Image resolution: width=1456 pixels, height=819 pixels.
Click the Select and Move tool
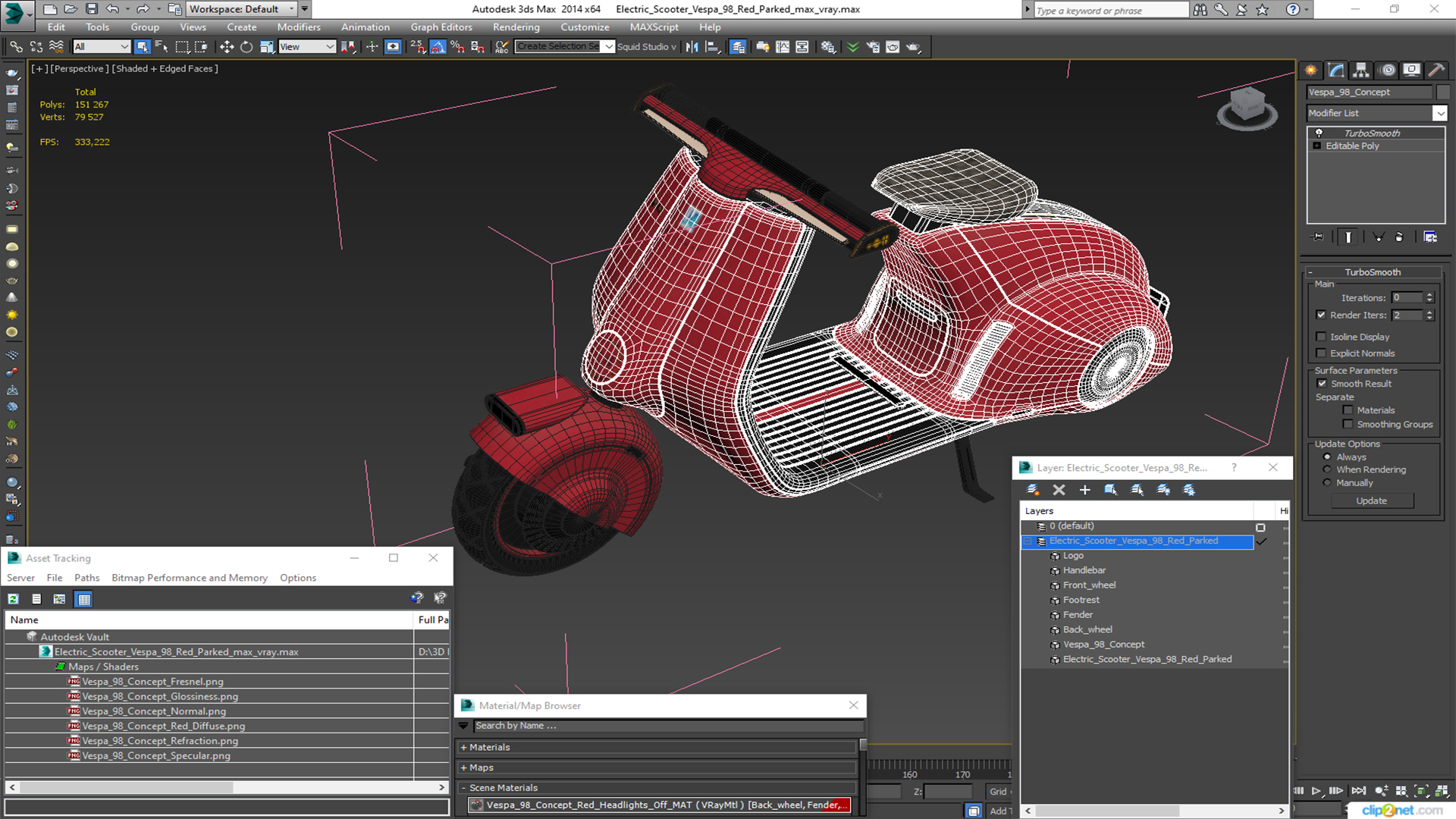pos(226,47)
